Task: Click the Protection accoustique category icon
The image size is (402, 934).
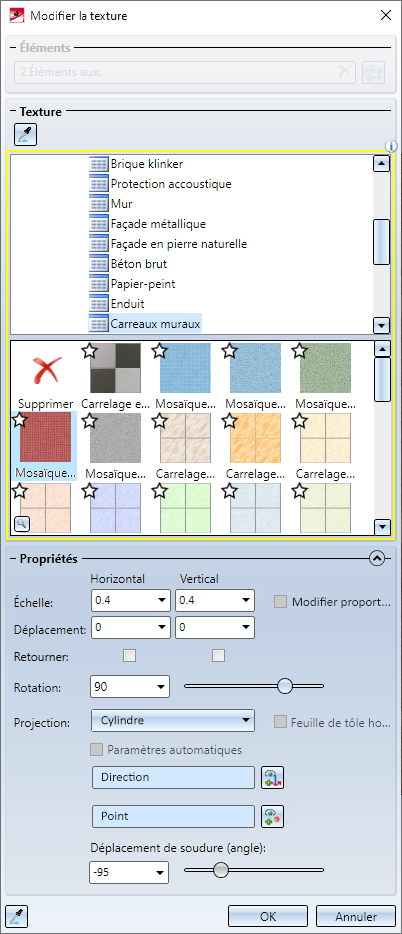Action: click(x=98, y=184)
